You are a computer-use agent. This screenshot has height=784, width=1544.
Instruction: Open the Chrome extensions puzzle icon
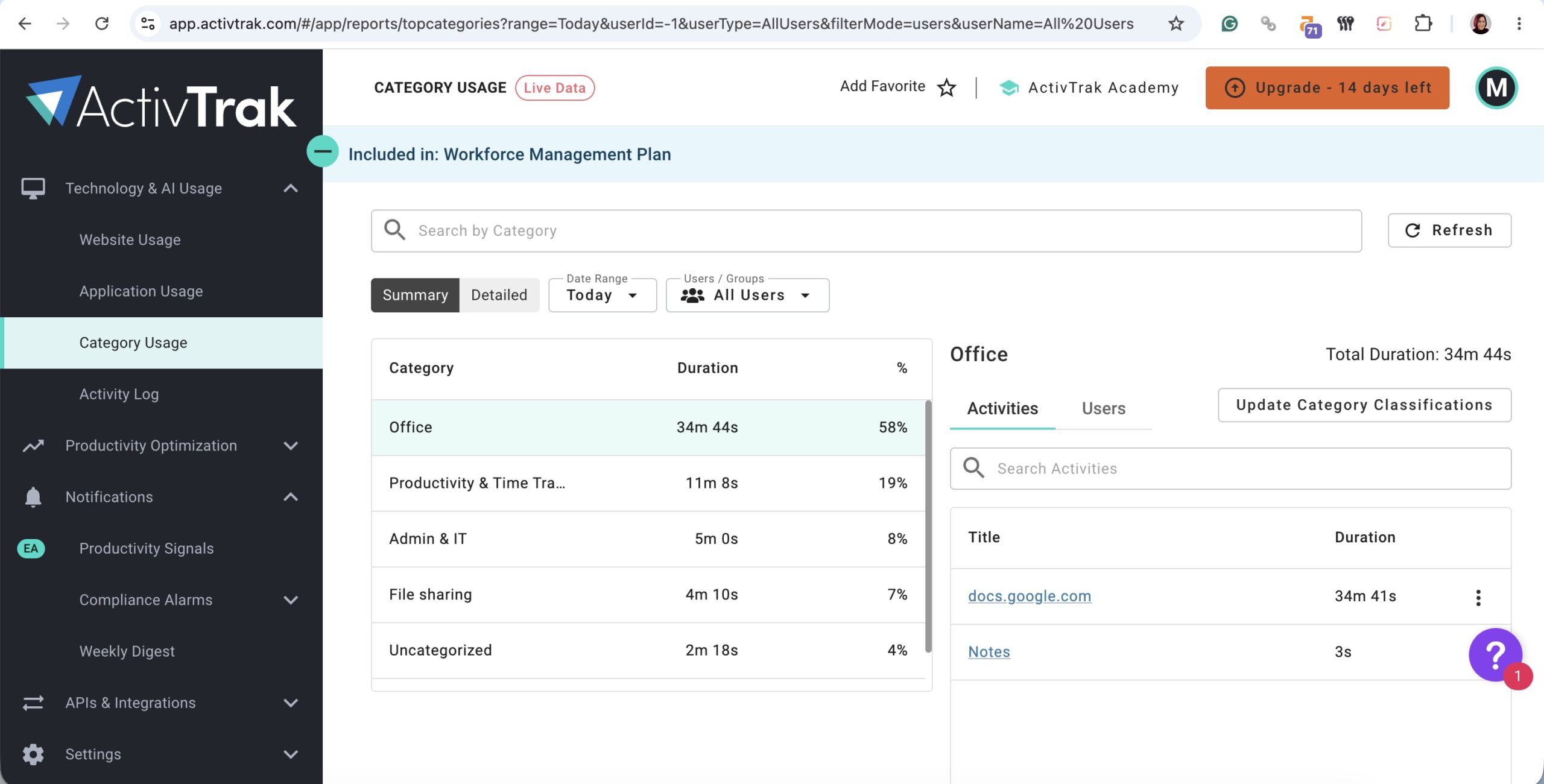click(x=1423, y=24)
